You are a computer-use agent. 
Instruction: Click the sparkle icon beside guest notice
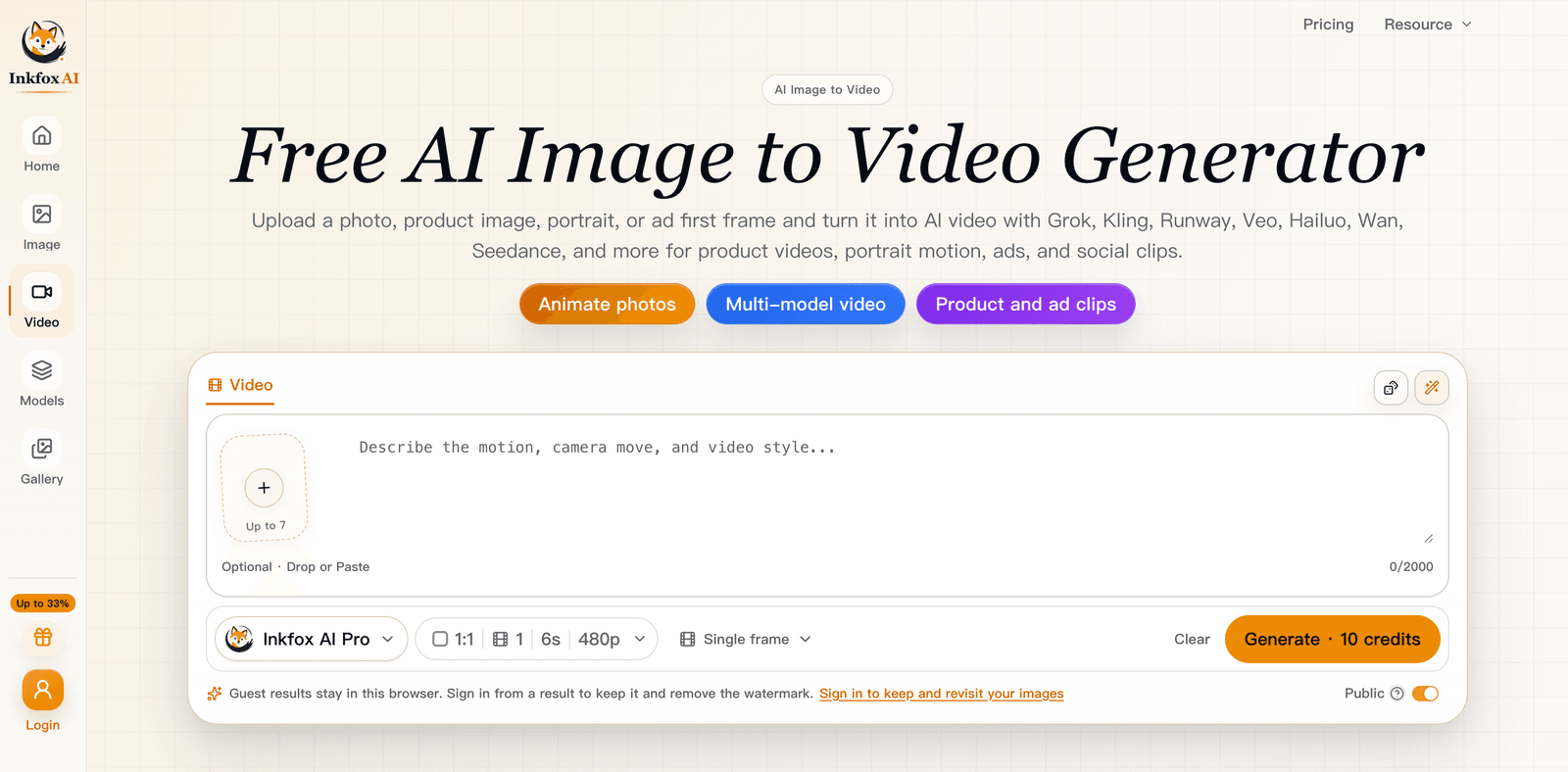[215, 694]
